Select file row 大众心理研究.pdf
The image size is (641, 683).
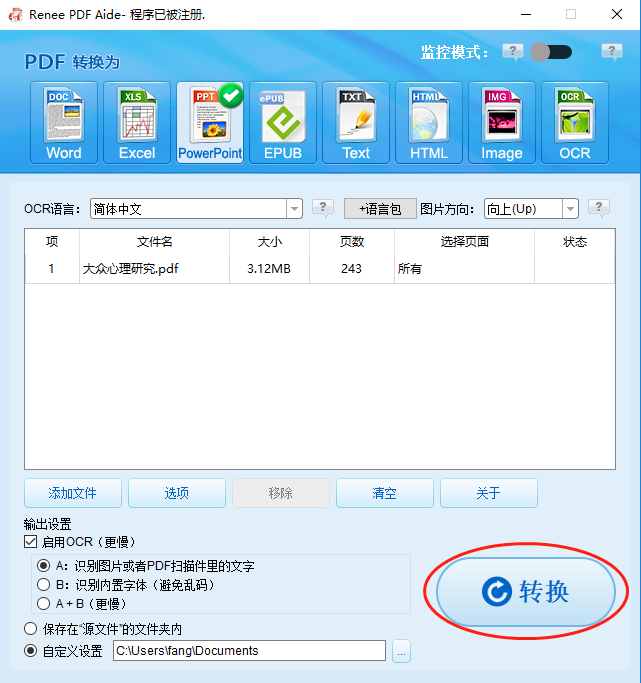click(x=320, y=269)
